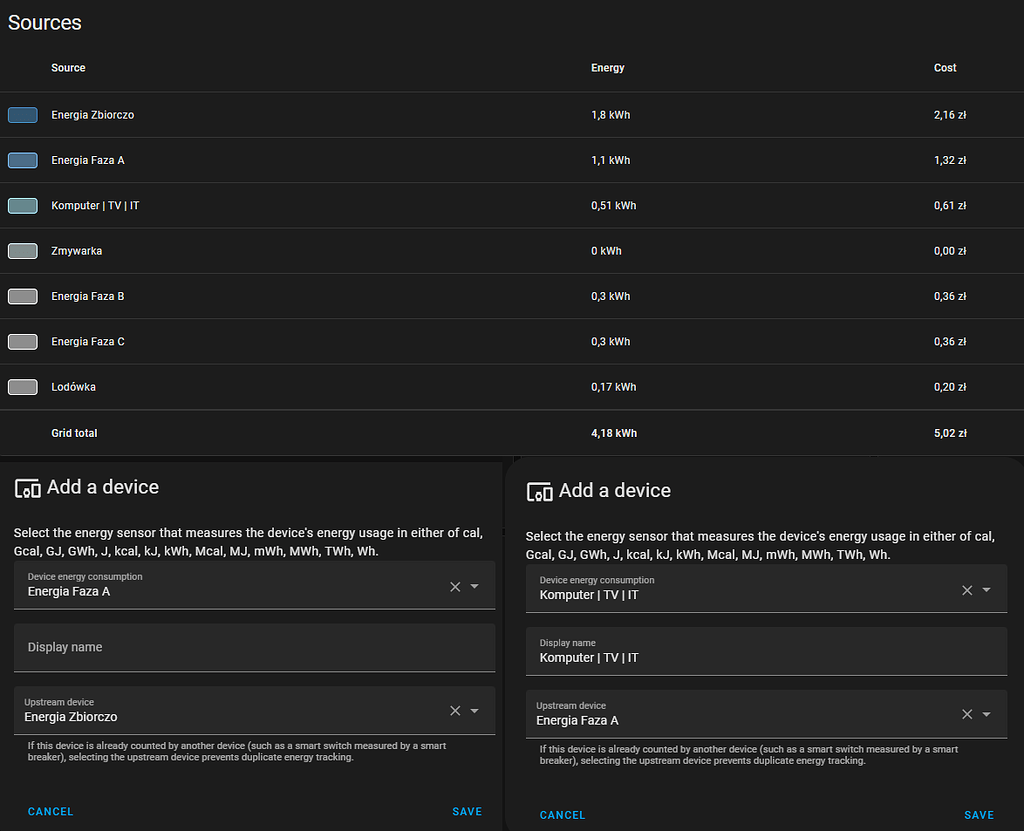Screen dimensions: 1024x831
Task: Click CANCEL in the left Add a device dialog
Action: point(50,811)
